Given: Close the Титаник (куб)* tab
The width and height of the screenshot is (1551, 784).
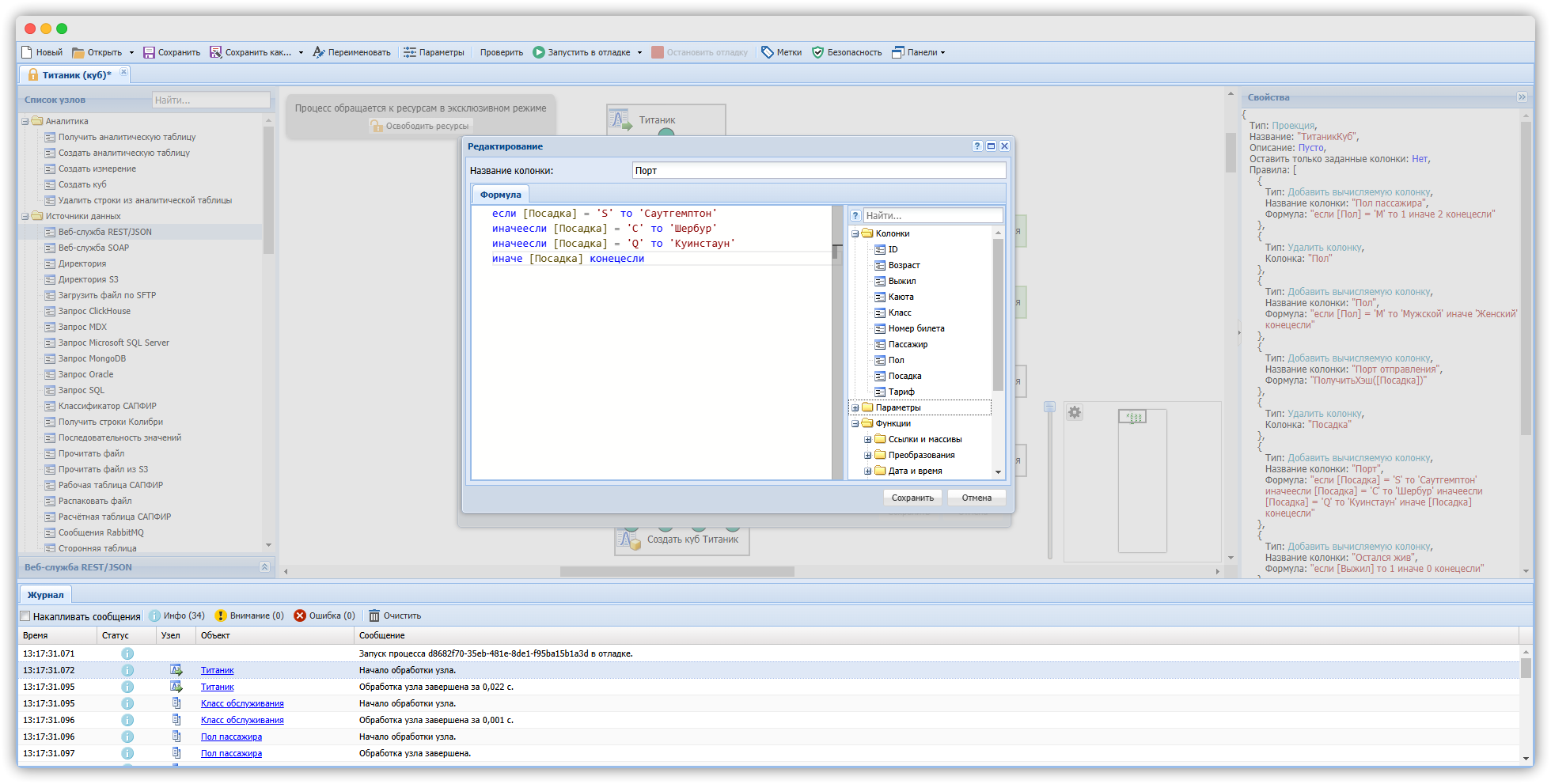Looking at the screenshot, I should tap(123, 72).
